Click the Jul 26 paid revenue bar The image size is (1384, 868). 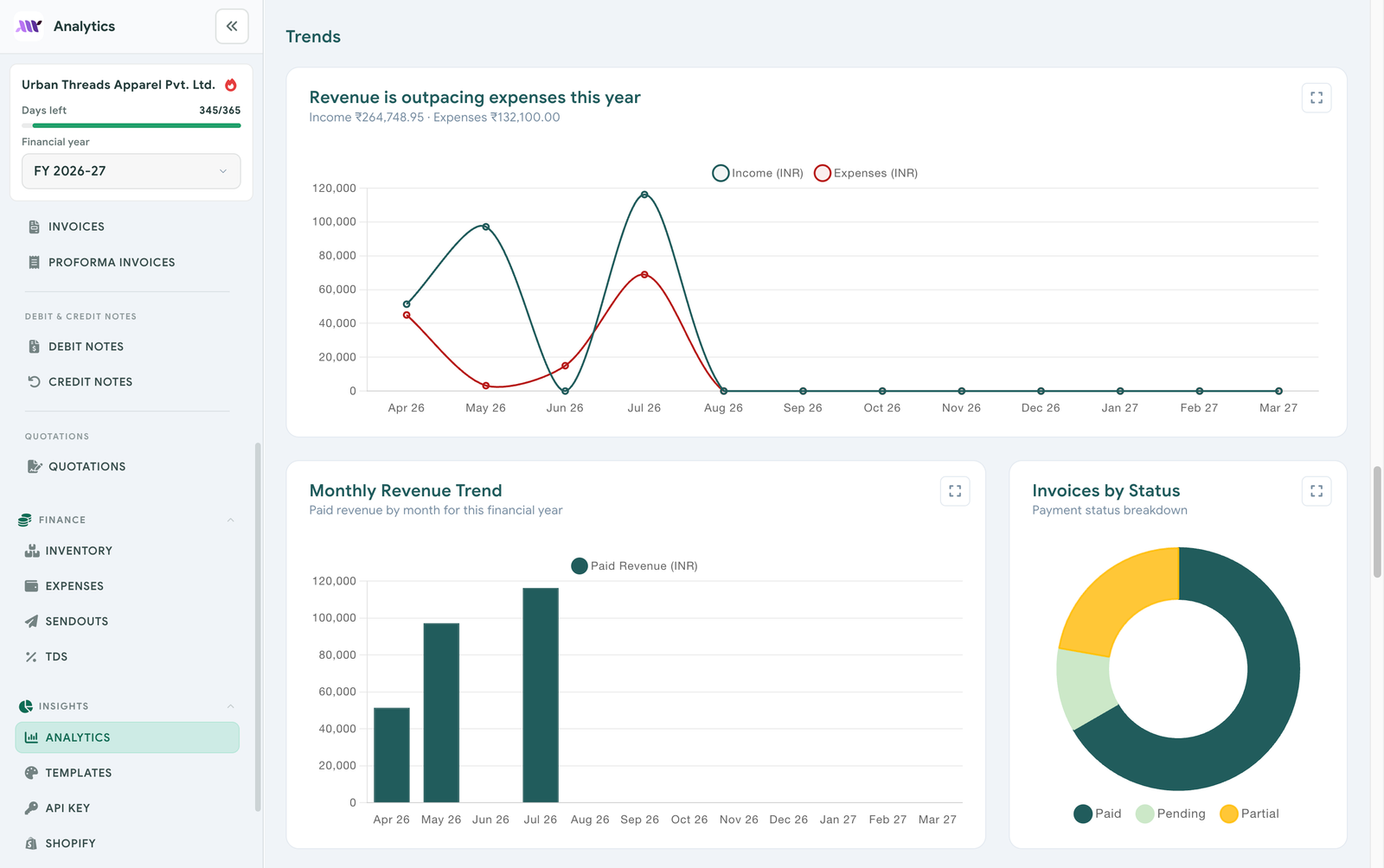(x=541, y=695)
